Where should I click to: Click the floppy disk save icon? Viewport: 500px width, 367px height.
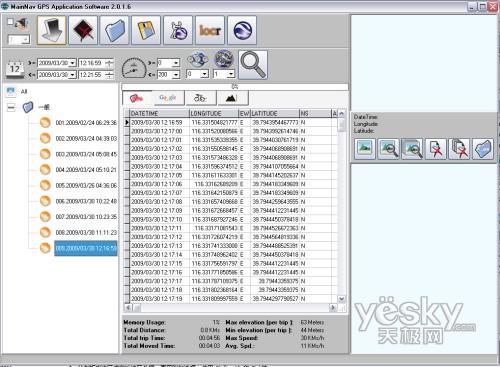tap(146, 30)
